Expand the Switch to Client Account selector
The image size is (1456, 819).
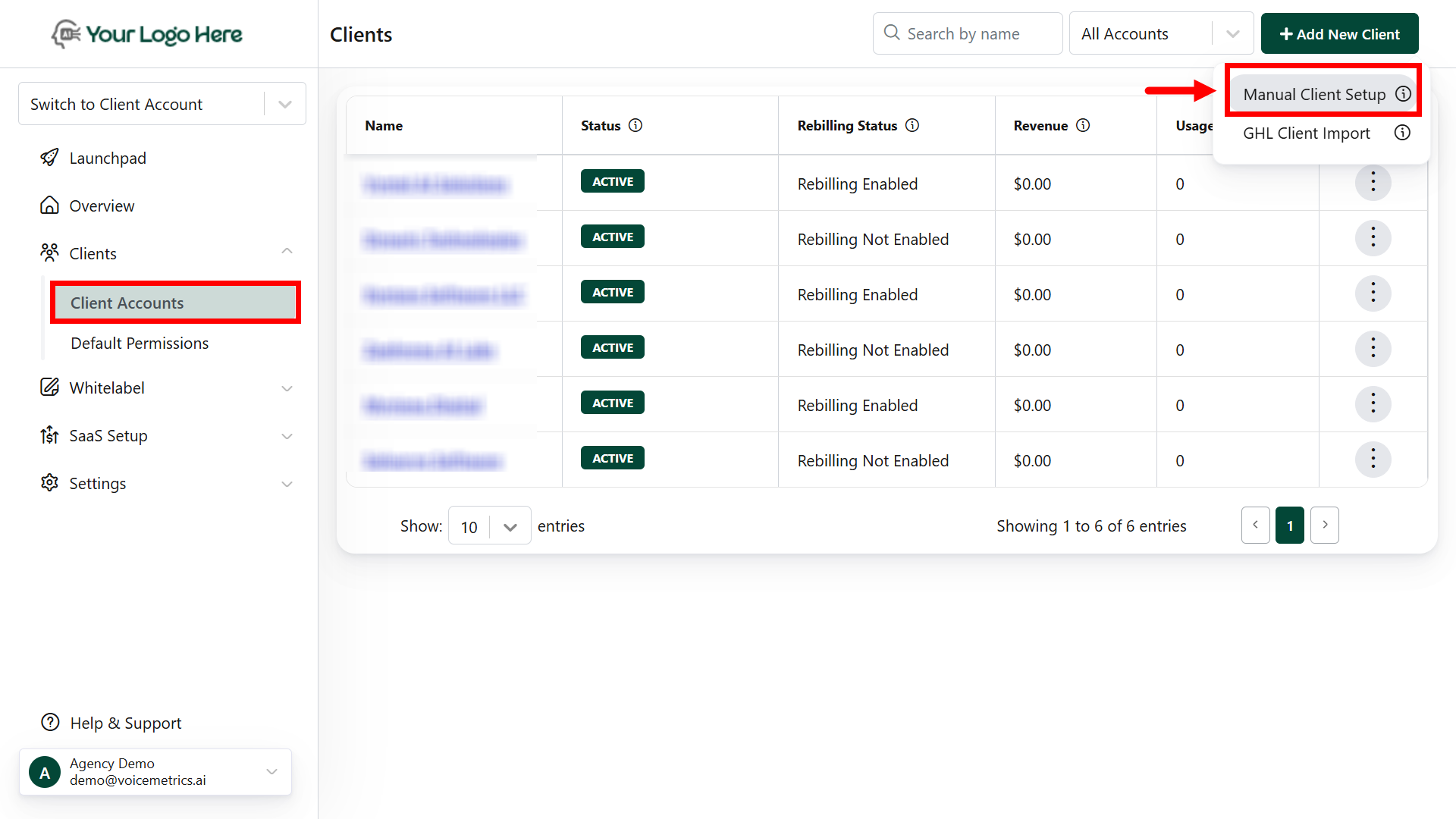(284, 103)
